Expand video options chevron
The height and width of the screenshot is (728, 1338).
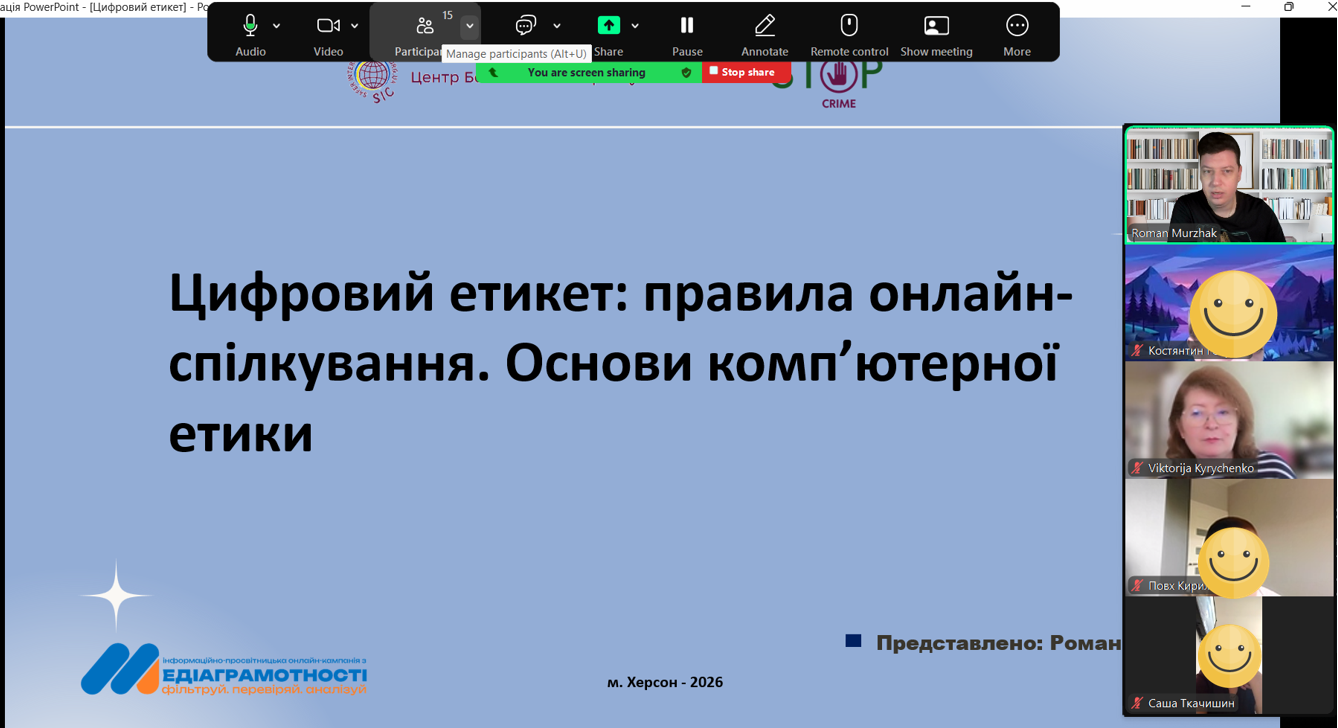pyautogui.click(x=355, y=27)
